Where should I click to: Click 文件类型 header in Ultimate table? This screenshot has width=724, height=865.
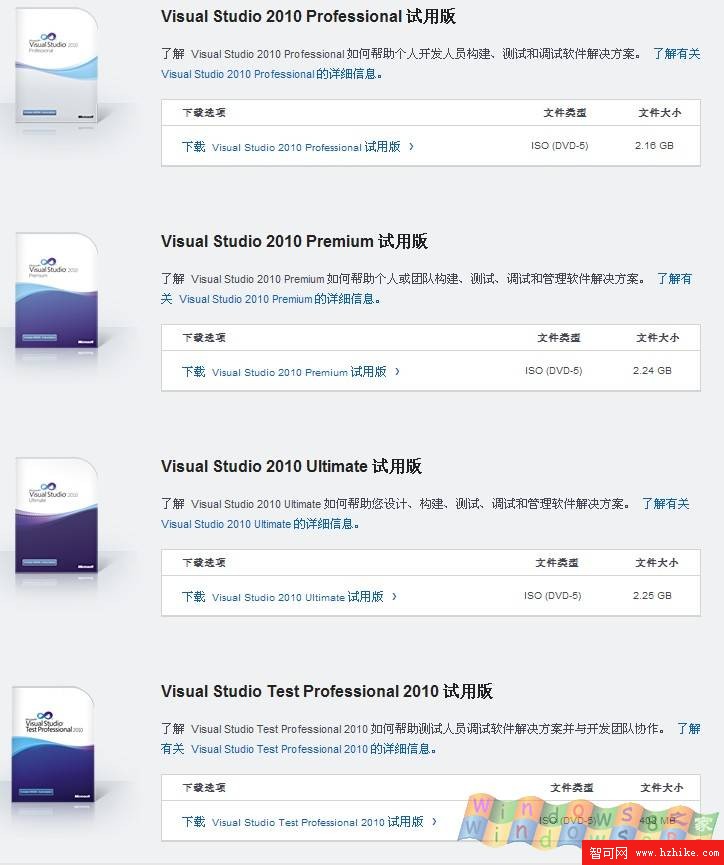(x=557, y=563)
